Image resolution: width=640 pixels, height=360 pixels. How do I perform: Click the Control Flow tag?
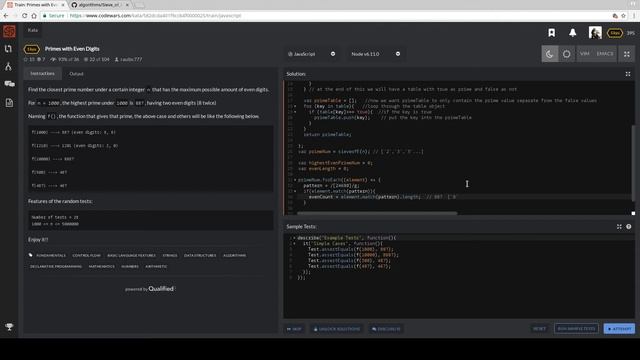(x=86, y=256)
